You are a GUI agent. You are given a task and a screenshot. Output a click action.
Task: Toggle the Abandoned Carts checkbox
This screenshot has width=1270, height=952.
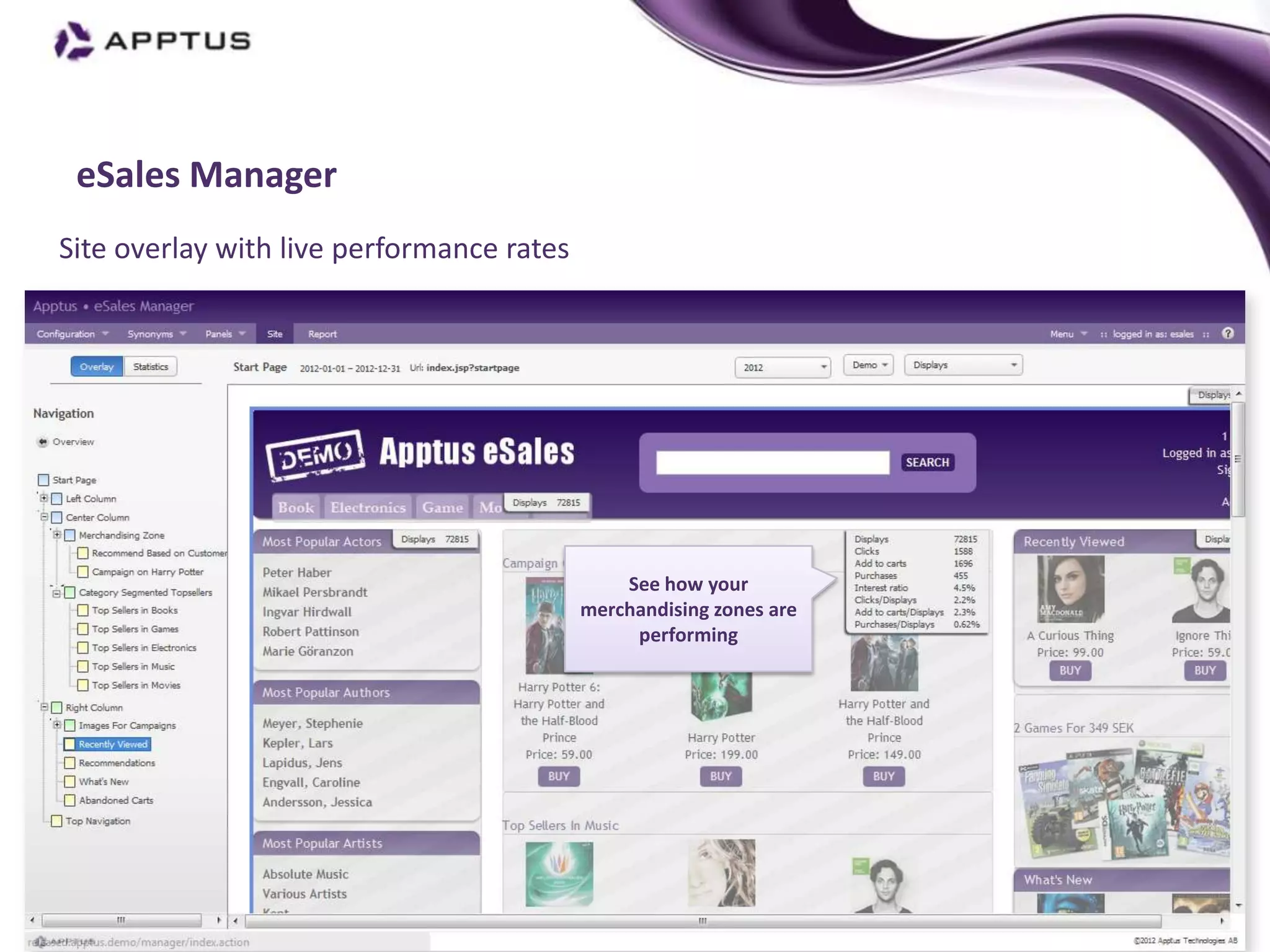click(x=69, y=800)
